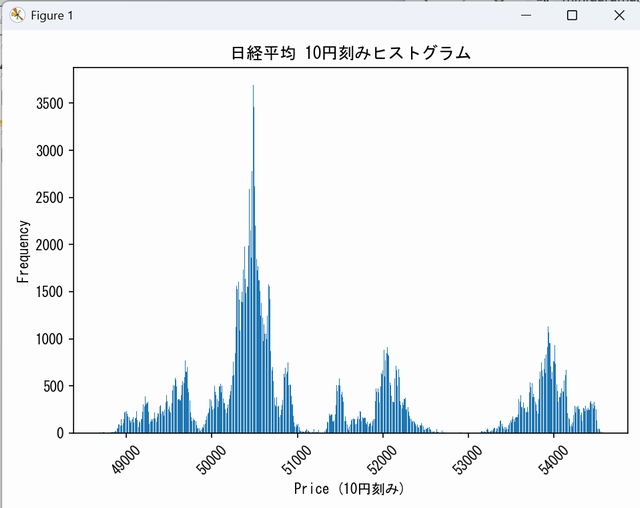Screen dimensions: 640x508
Task: Maximize the Figure 1 window
Action: coord(572,16)
